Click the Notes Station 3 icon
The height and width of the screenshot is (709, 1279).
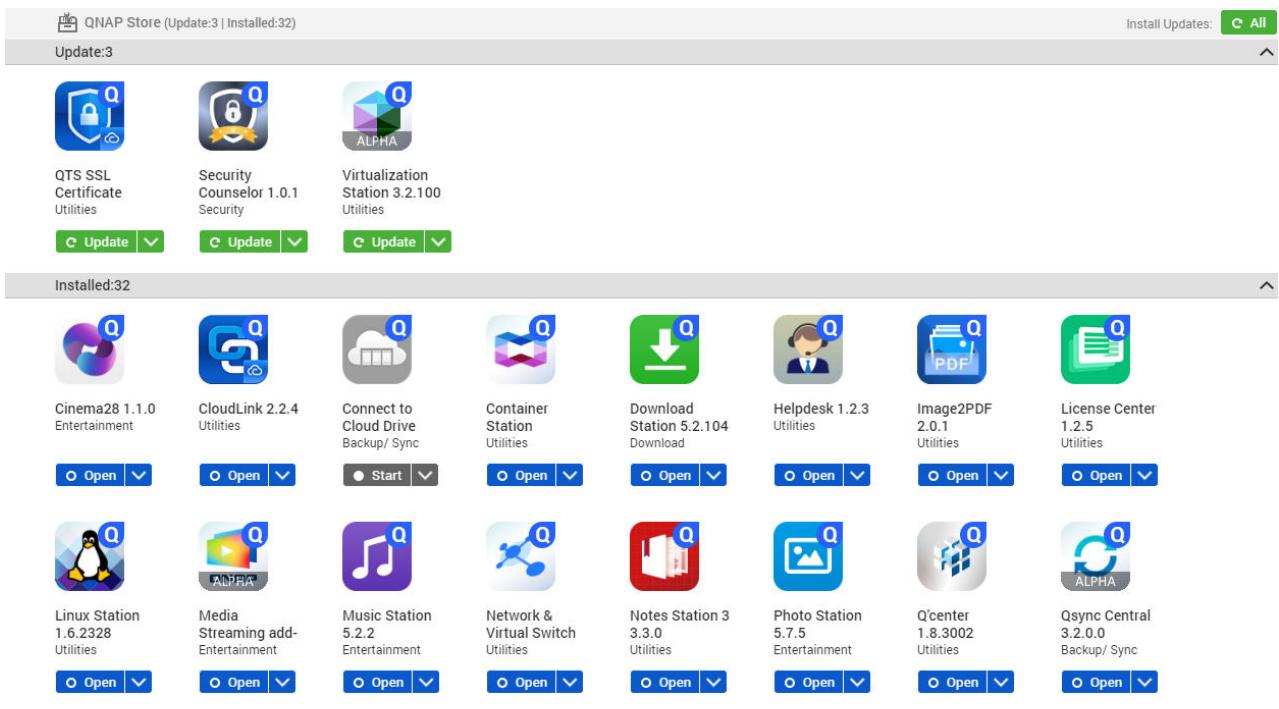[665, 556]
